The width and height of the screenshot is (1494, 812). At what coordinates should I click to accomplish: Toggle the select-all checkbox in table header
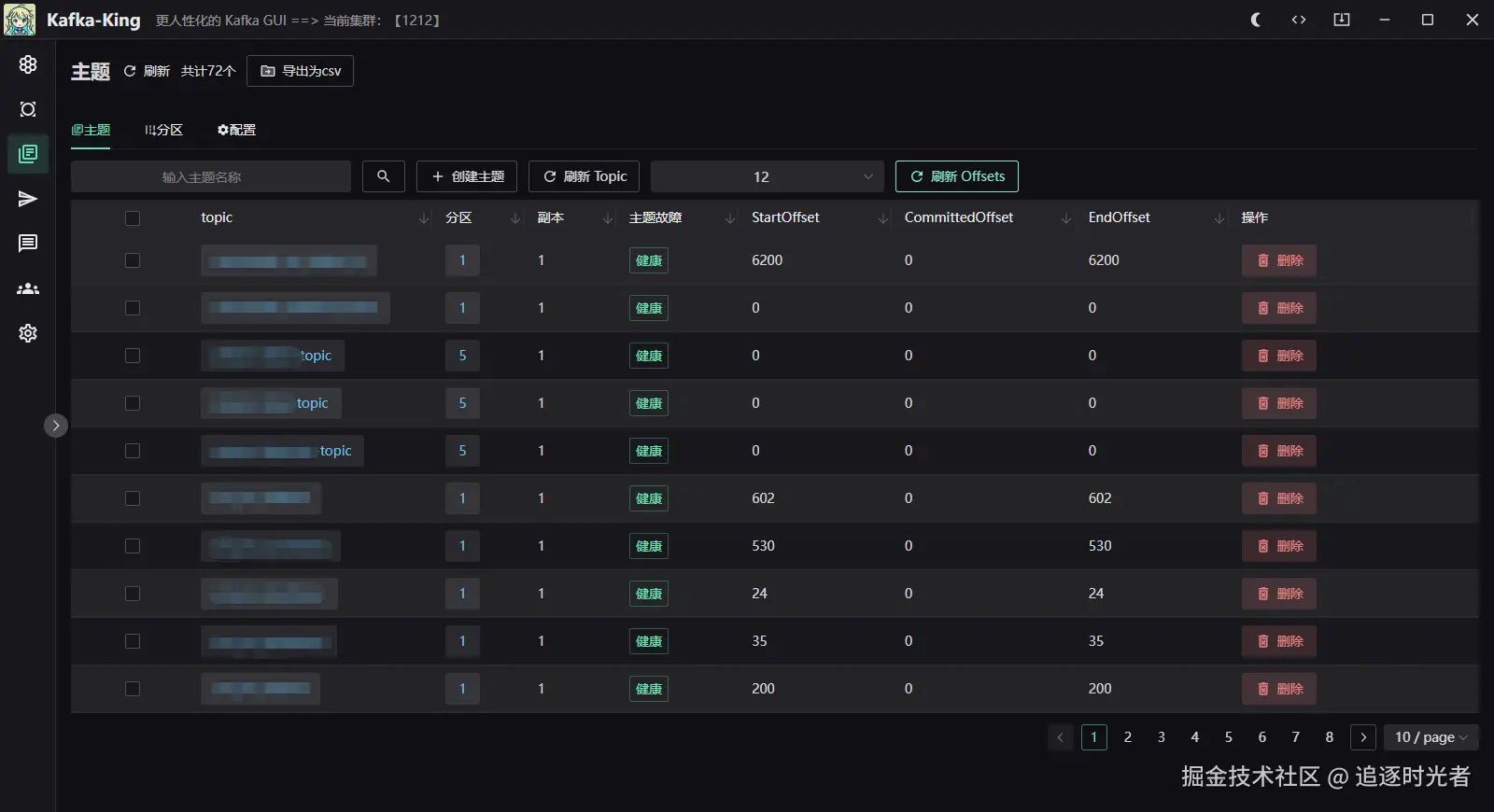[133, 217]
